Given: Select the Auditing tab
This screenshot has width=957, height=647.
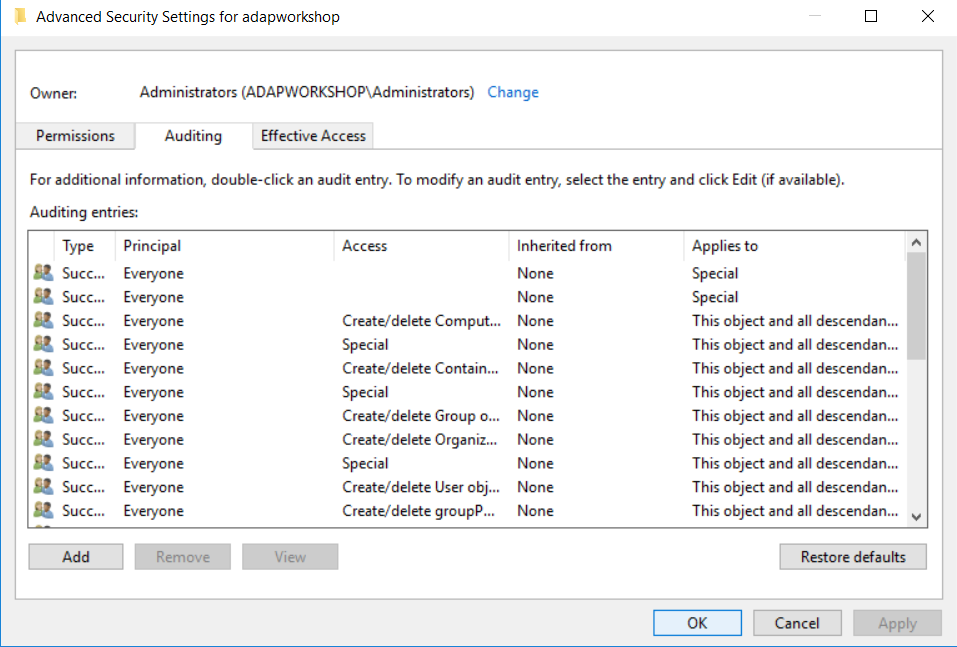Looking at the screenshot, I should click(192, 136).
